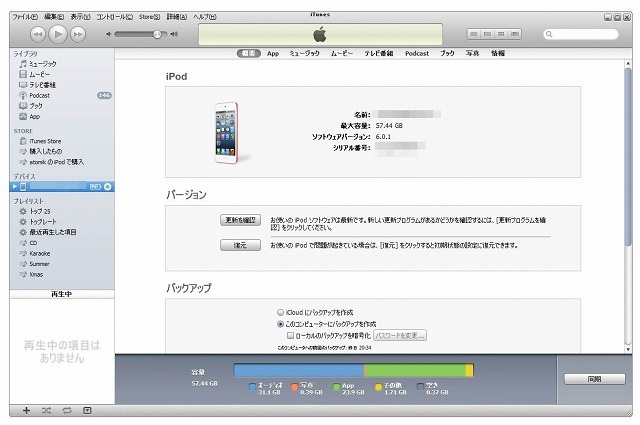Switch to list view button
Image resolution: width=640 pixels, height=425 pixels.
pos(474,34)
